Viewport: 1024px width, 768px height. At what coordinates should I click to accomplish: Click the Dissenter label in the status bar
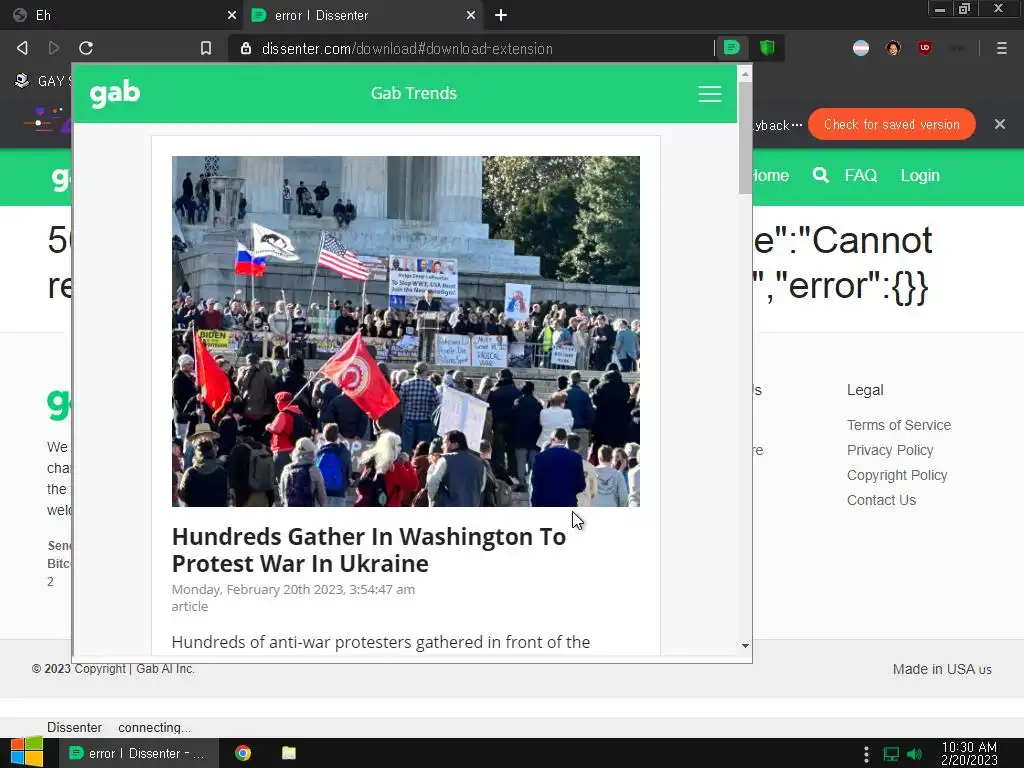coord(74,727)
